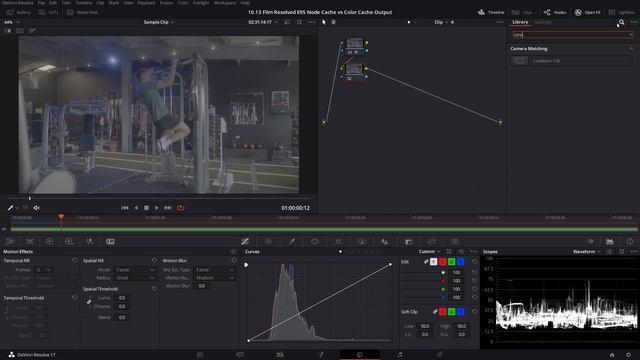640x360 pixels.
Task: Select the pan hand tool in node editor
Action: (x=333, y=22)
